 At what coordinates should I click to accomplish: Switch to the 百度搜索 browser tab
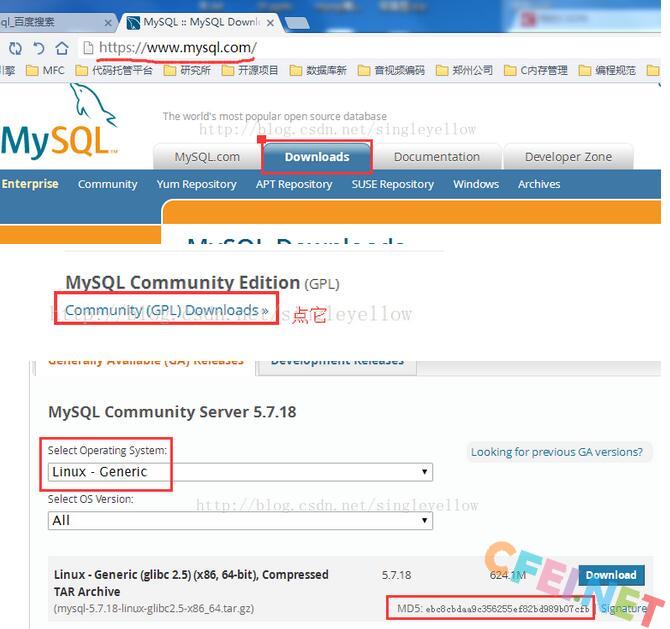tap(56, 22)
